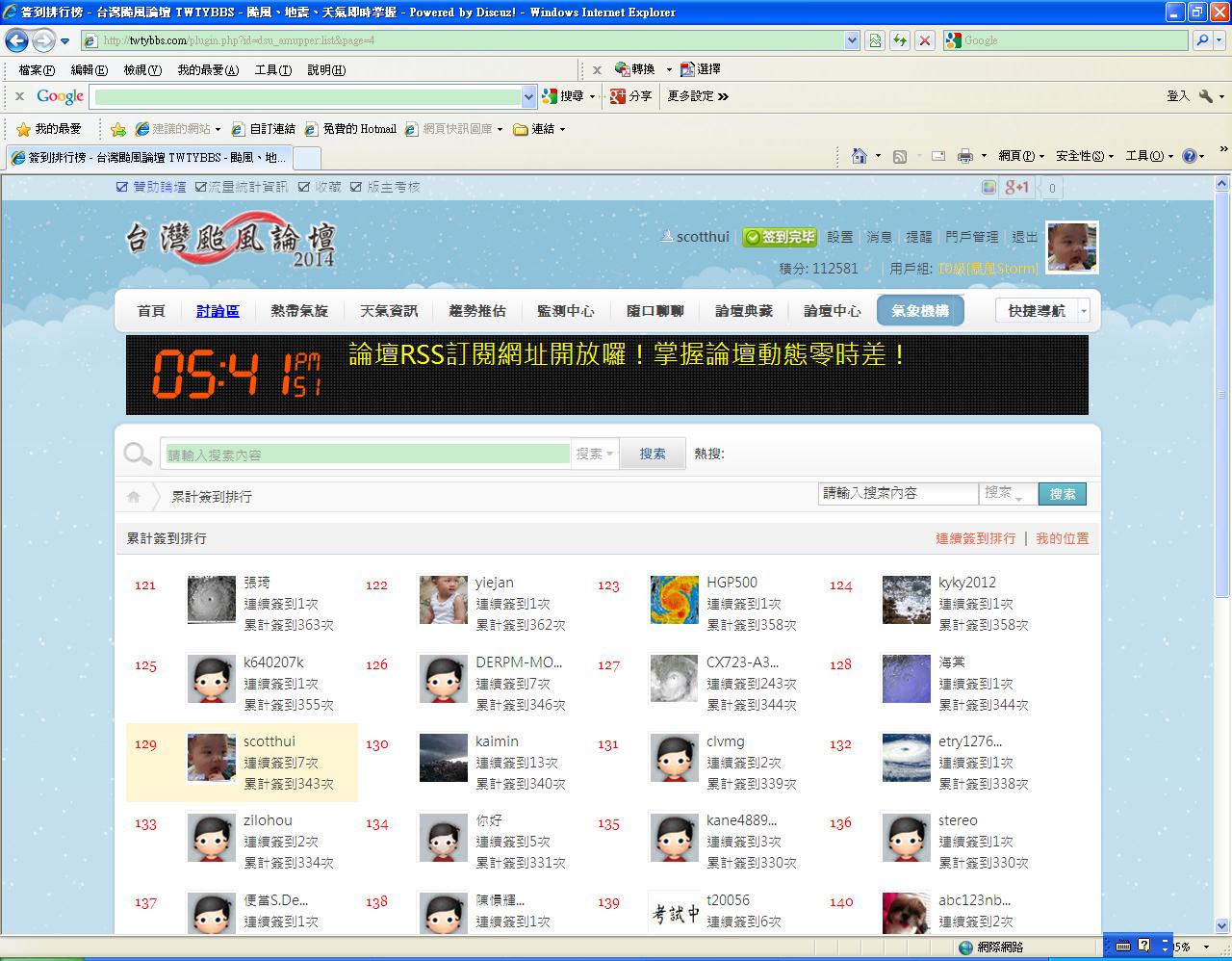Screen dimensions: 1232x961
Task: Expand the 網頁(P) command bar menu
Action: pyautogui.click(x=1021, y=156)
